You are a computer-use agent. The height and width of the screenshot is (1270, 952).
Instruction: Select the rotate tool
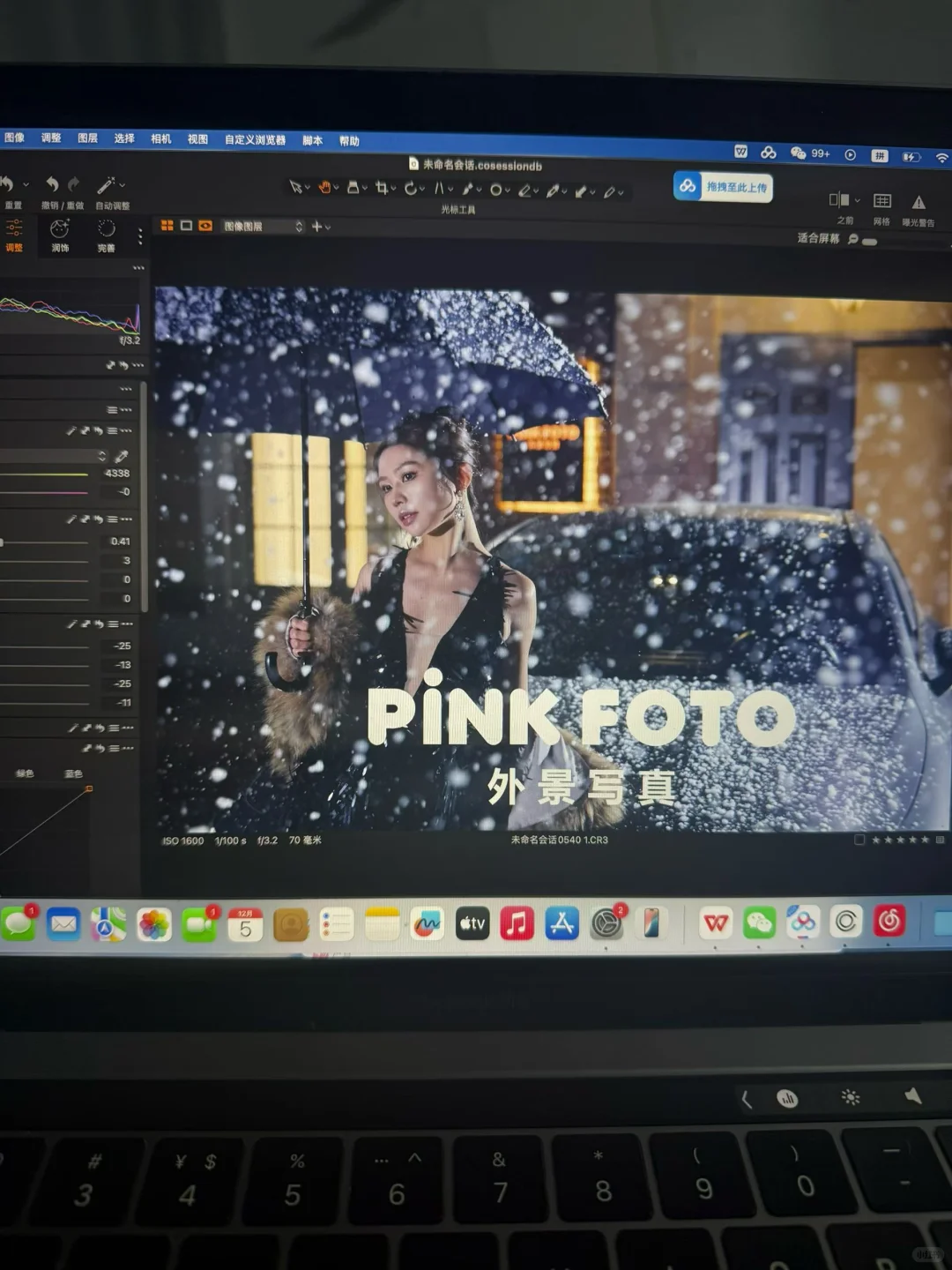pyautogui.click(x=411, y=188)
